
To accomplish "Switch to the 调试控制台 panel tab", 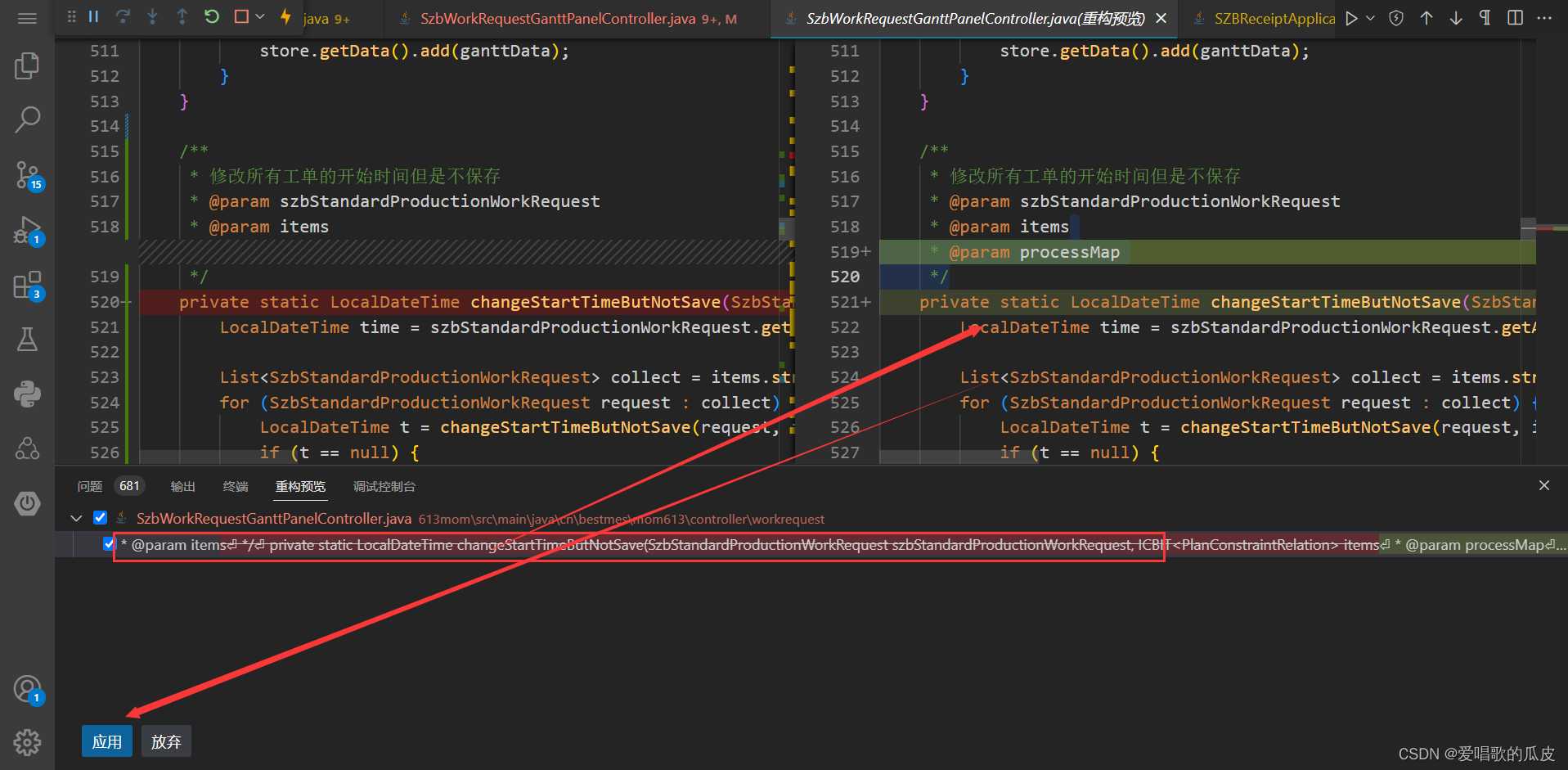I will (384, 486).
